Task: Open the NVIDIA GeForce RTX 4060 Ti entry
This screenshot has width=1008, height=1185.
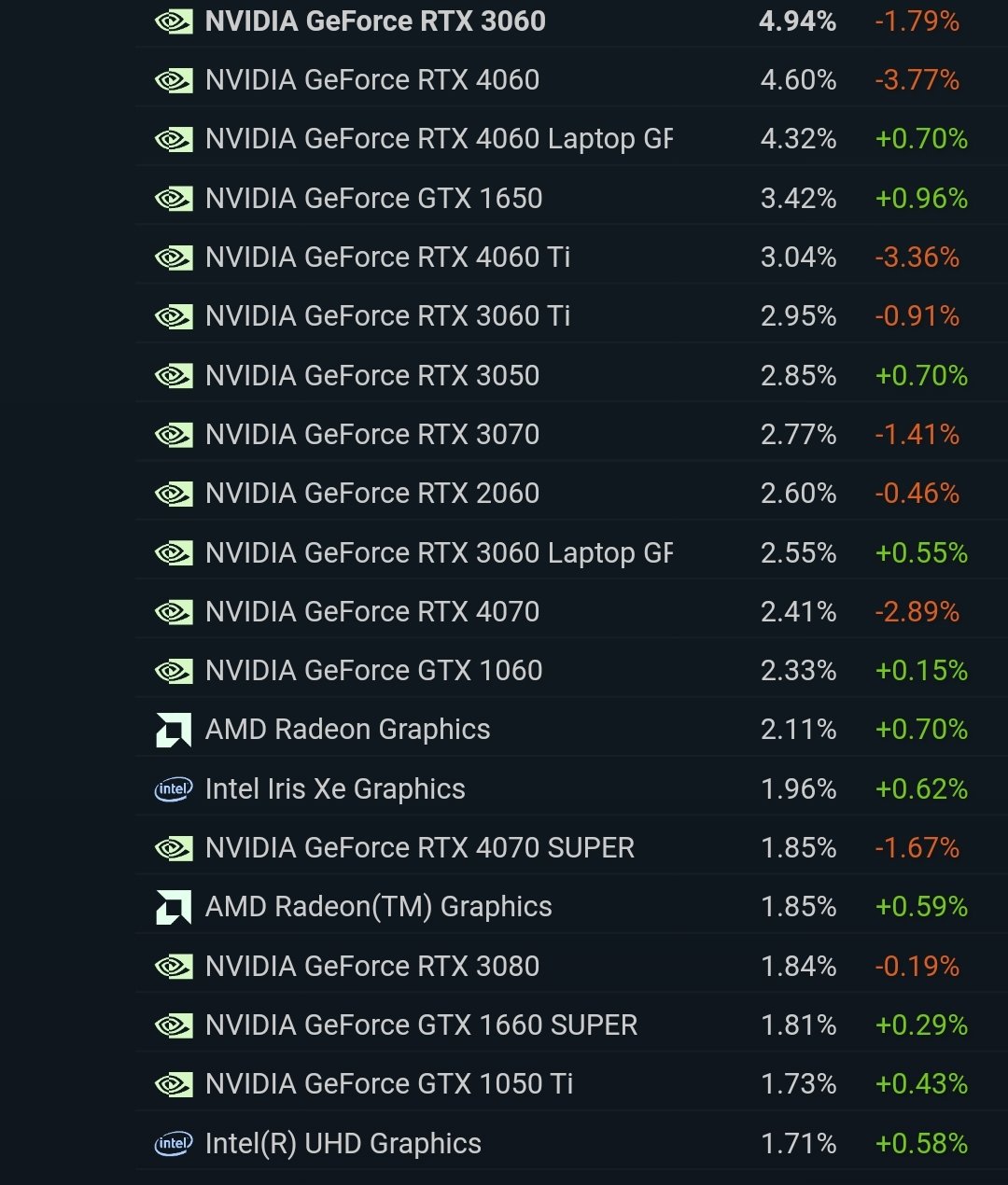Action: 387,258
